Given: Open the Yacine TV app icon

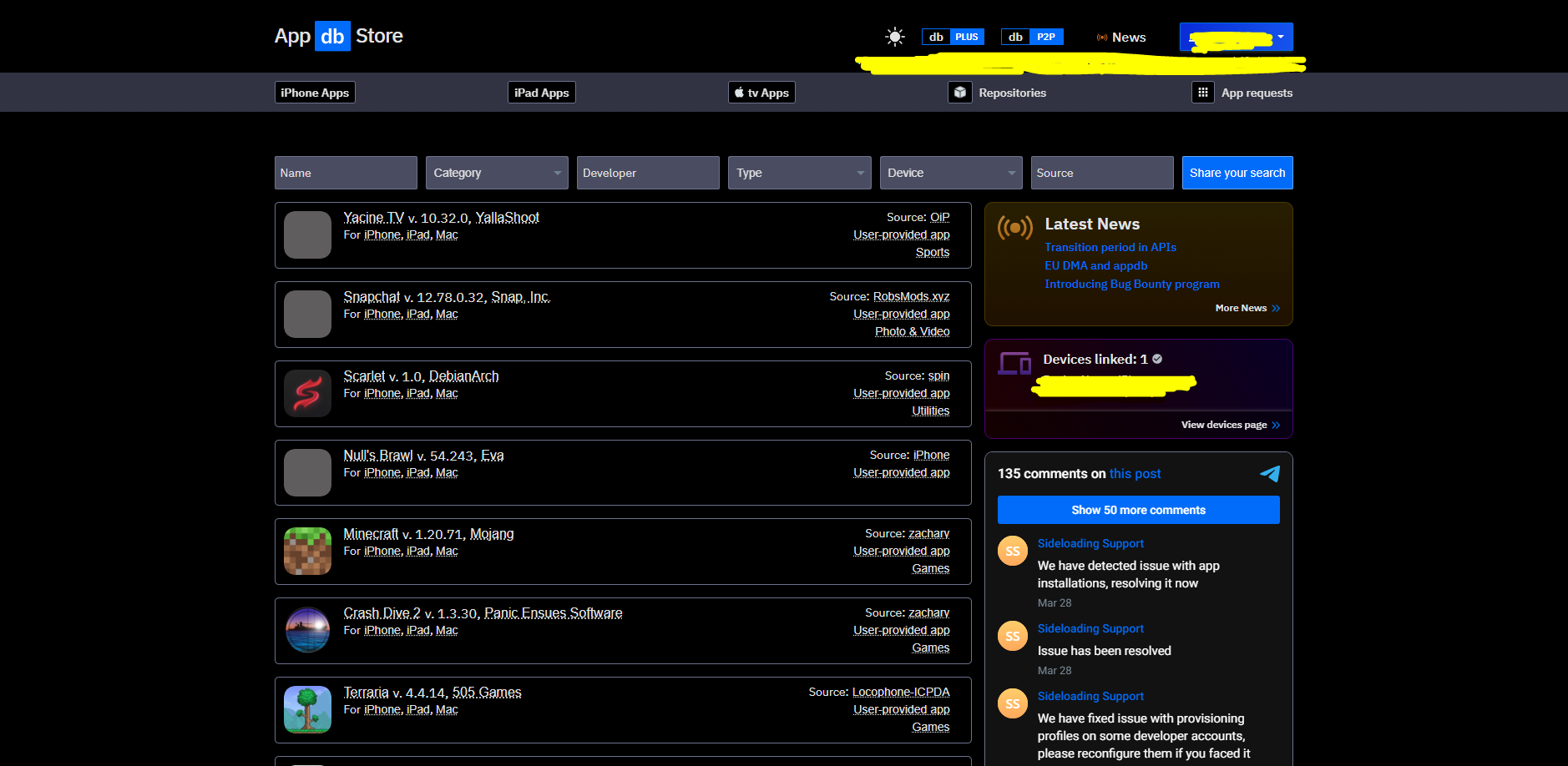Looking at the screenshot, I should [x=307, y=234].
